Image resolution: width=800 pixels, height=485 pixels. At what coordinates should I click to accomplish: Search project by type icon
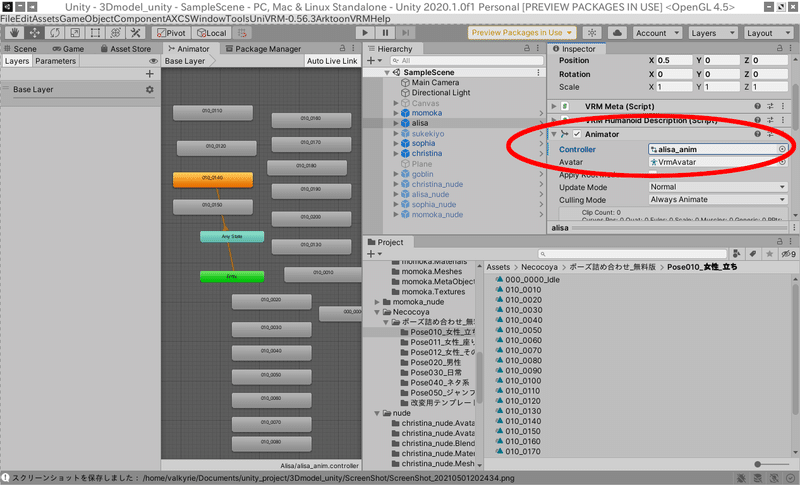coord(736,253)
